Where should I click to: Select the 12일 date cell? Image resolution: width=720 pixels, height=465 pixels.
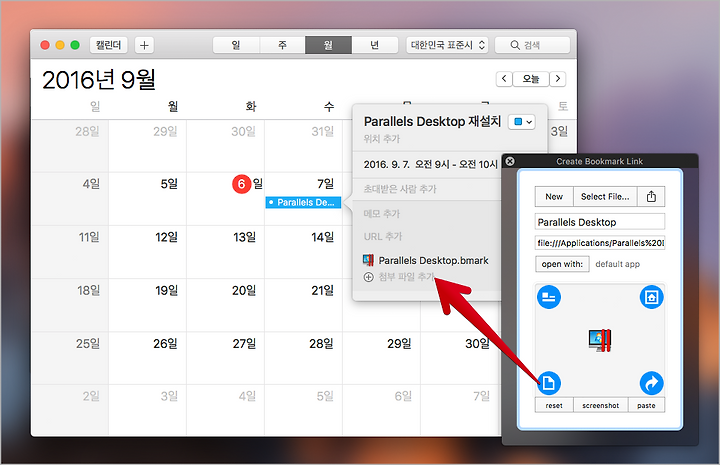coord(147,252)
